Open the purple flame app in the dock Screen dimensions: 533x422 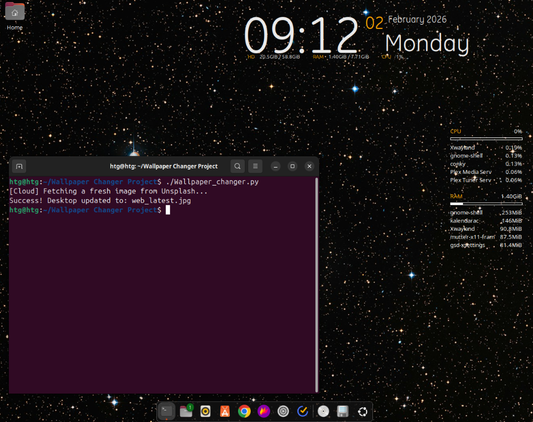[x=263, y=411]
